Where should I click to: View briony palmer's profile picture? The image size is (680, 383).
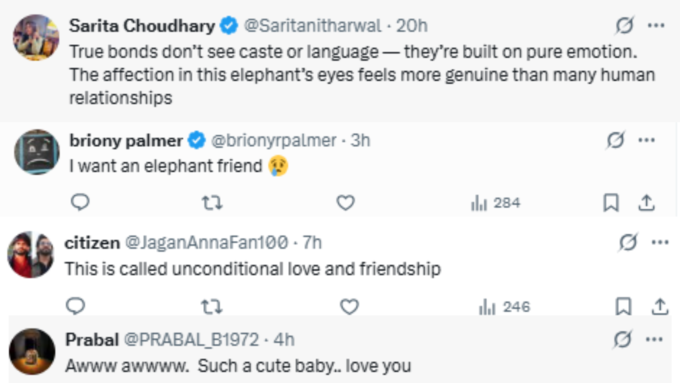(37, 152)
